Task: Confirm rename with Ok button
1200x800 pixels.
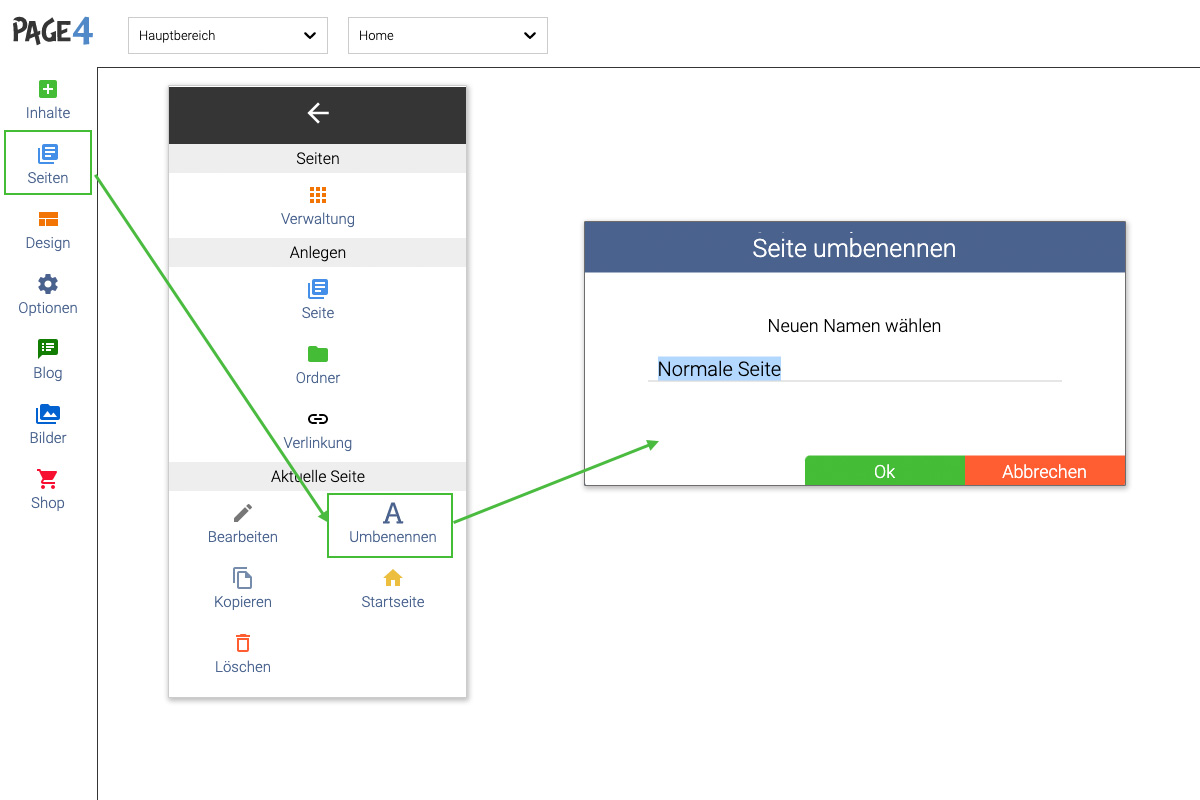Action: click(885, 471)
